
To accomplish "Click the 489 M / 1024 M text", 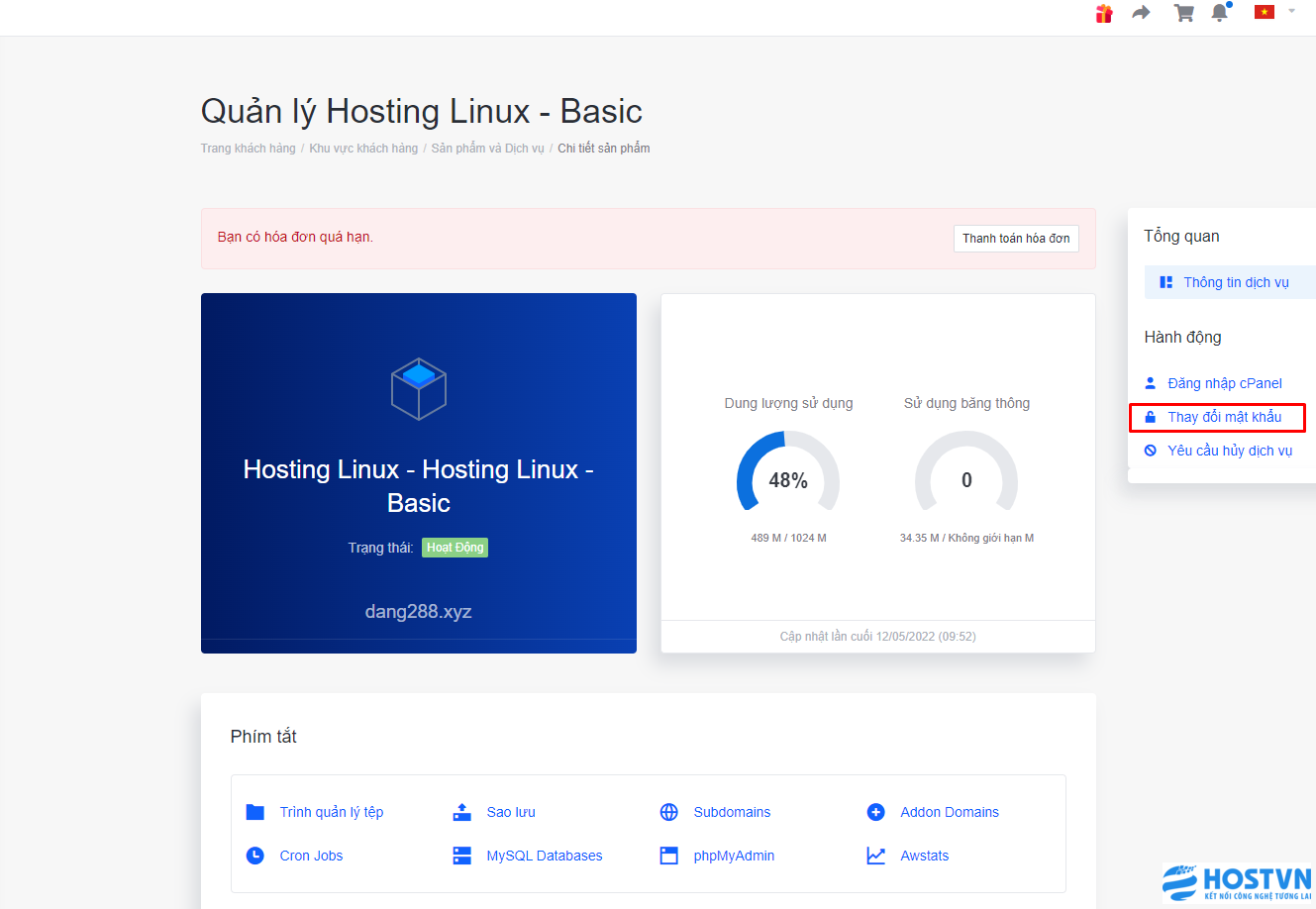I will tap(788, 538).
